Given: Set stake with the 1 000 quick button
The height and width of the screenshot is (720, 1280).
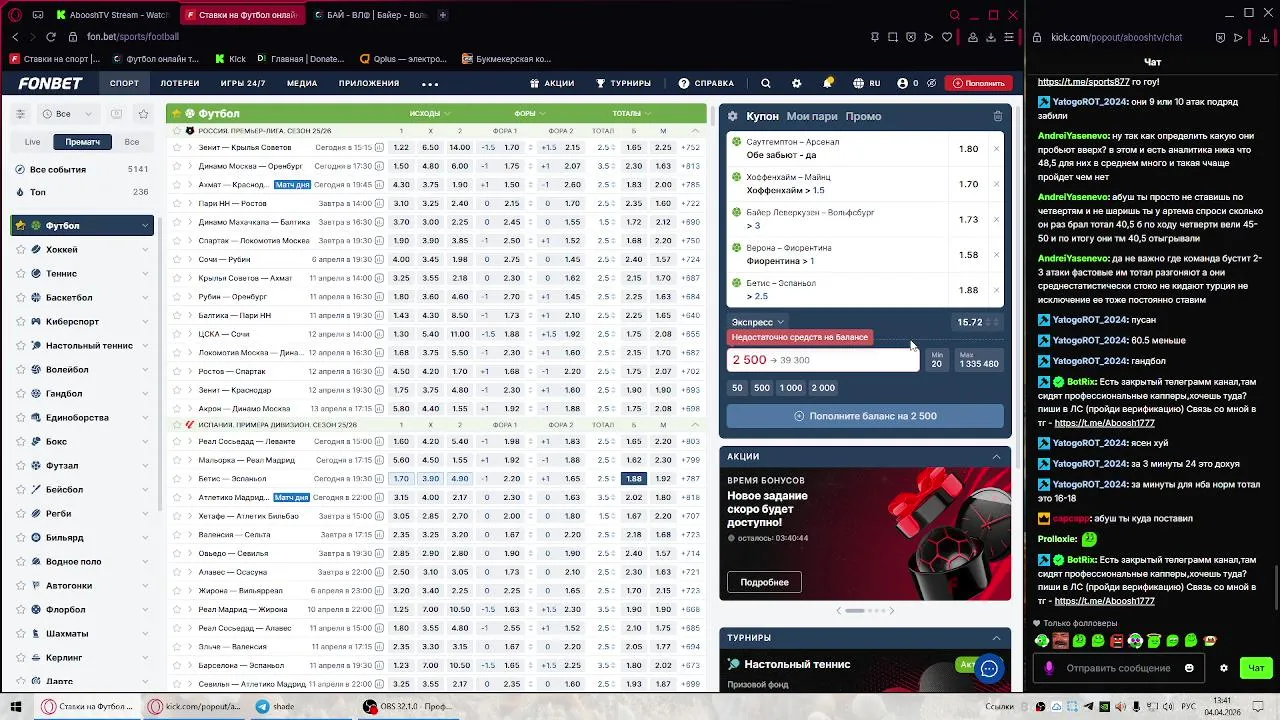Looking at the screenshot, I should (791, 388).
